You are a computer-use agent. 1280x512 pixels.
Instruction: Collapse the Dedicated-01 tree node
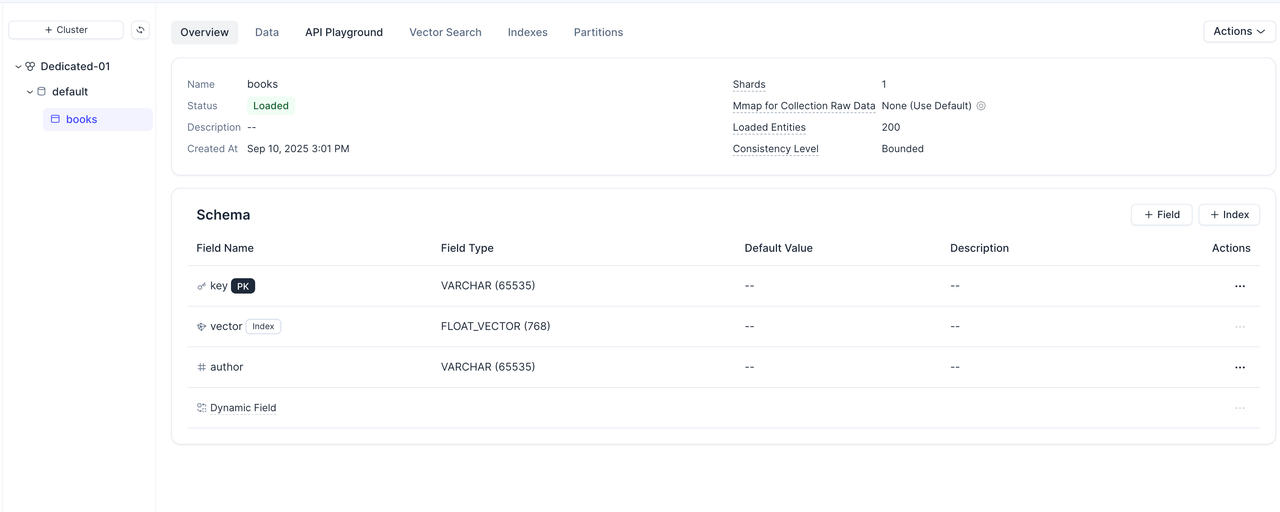[x=18, y=67]
